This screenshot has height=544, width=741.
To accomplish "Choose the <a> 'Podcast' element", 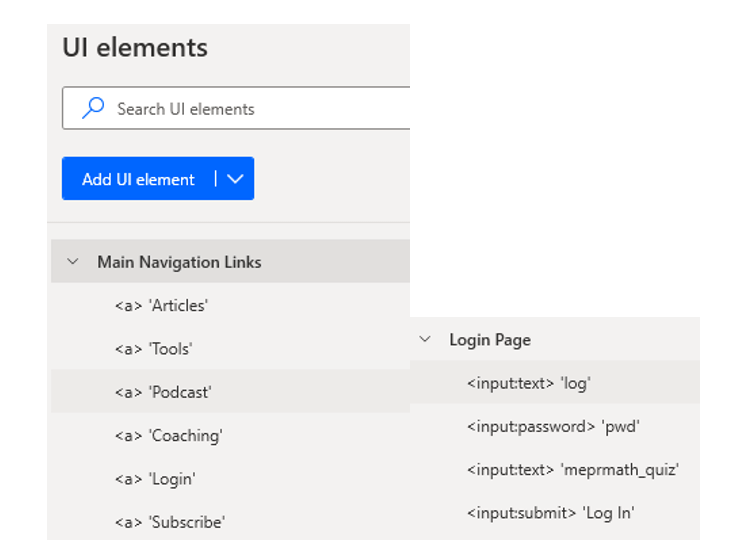I will 162,392.
